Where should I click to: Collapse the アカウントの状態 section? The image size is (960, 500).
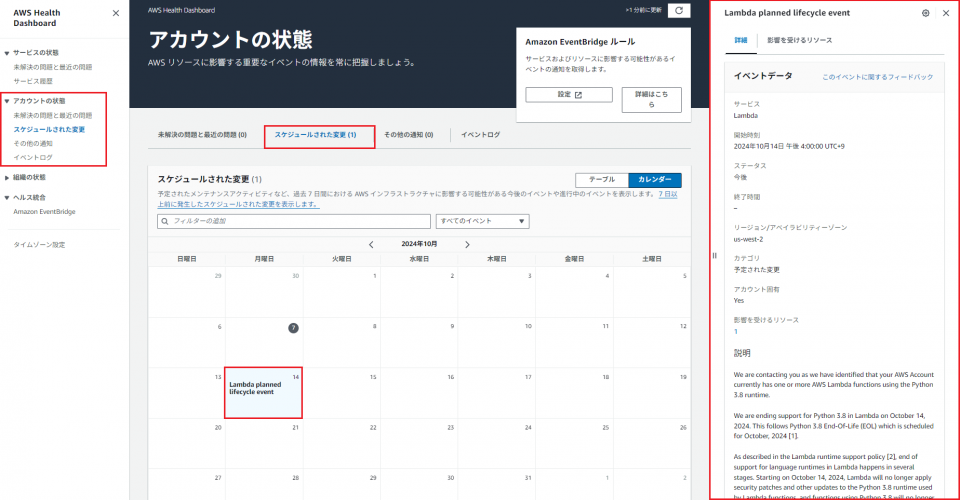pos(7,101)
